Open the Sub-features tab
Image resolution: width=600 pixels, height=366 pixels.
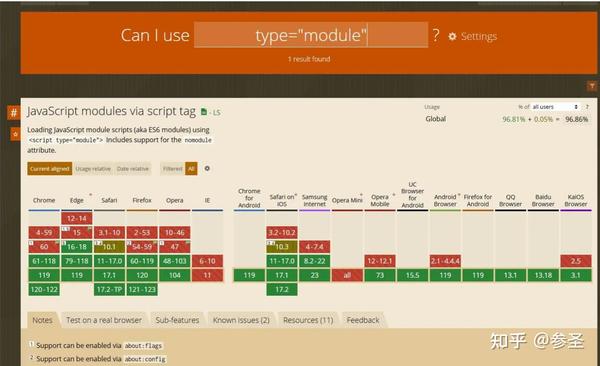[x=177, y=320]
